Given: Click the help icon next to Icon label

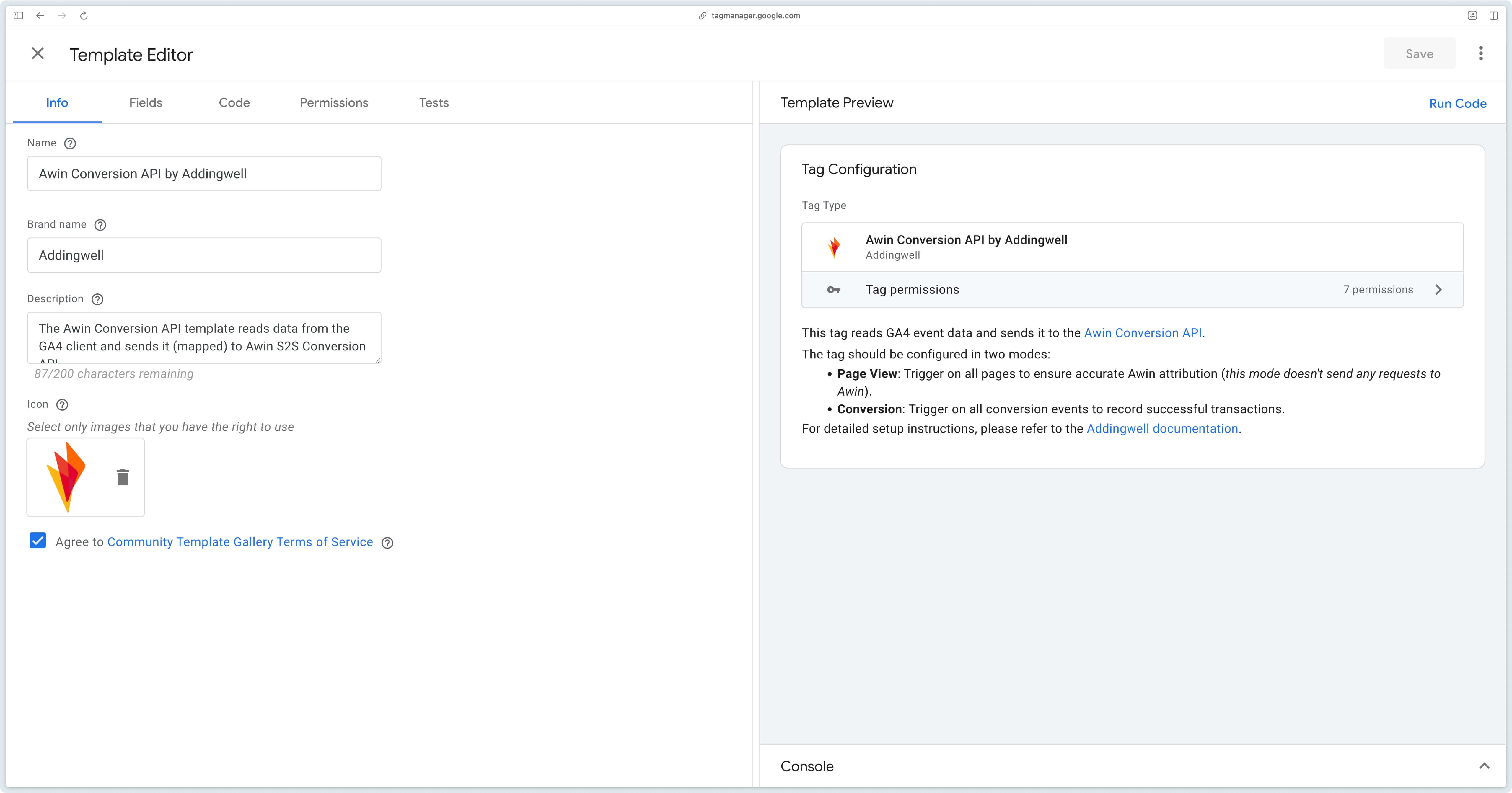Looking at the screenshot, I should click(x=62, y=404).
